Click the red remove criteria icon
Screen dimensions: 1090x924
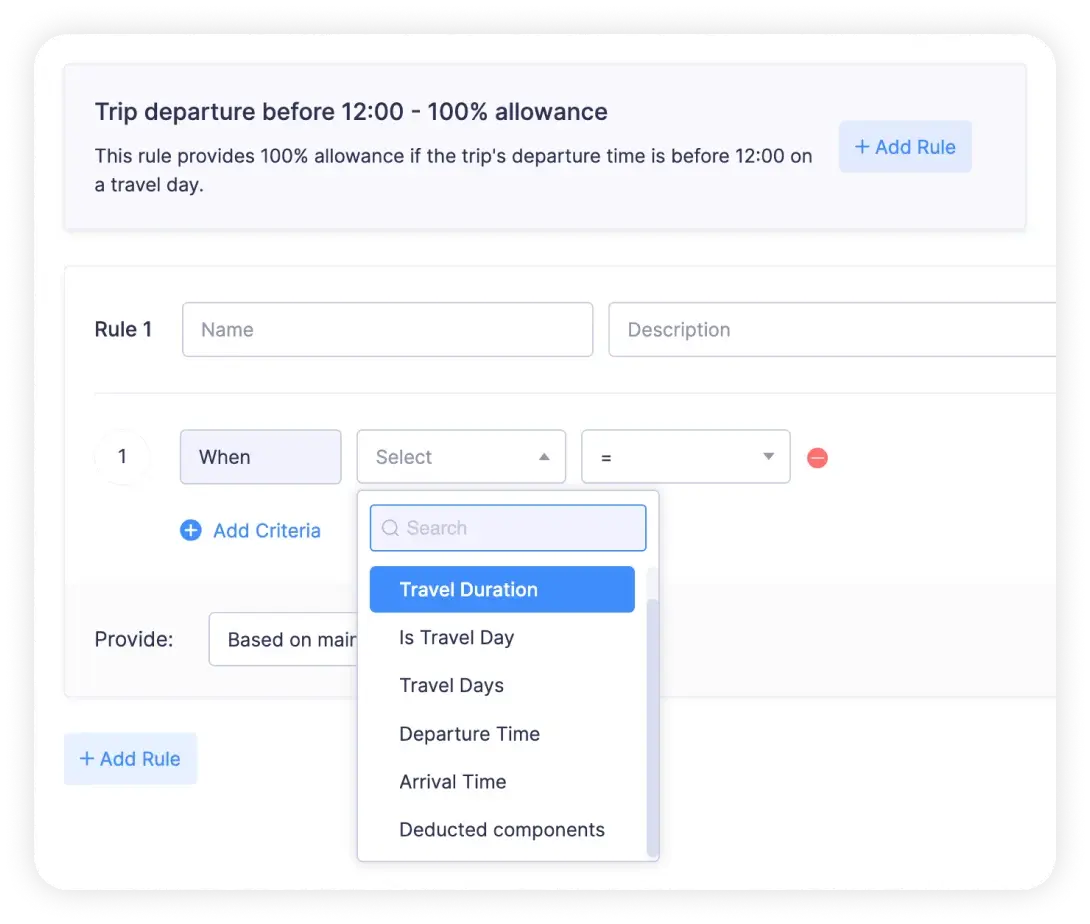tap(817, 457)
